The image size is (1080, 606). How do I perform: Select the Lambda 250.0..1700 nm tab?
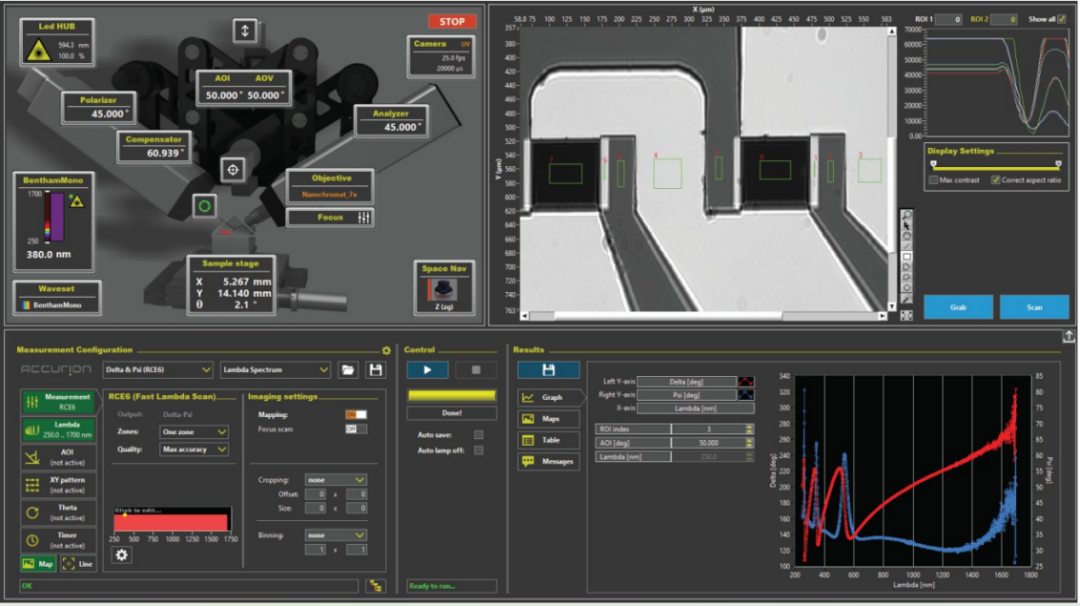[59, 430]
